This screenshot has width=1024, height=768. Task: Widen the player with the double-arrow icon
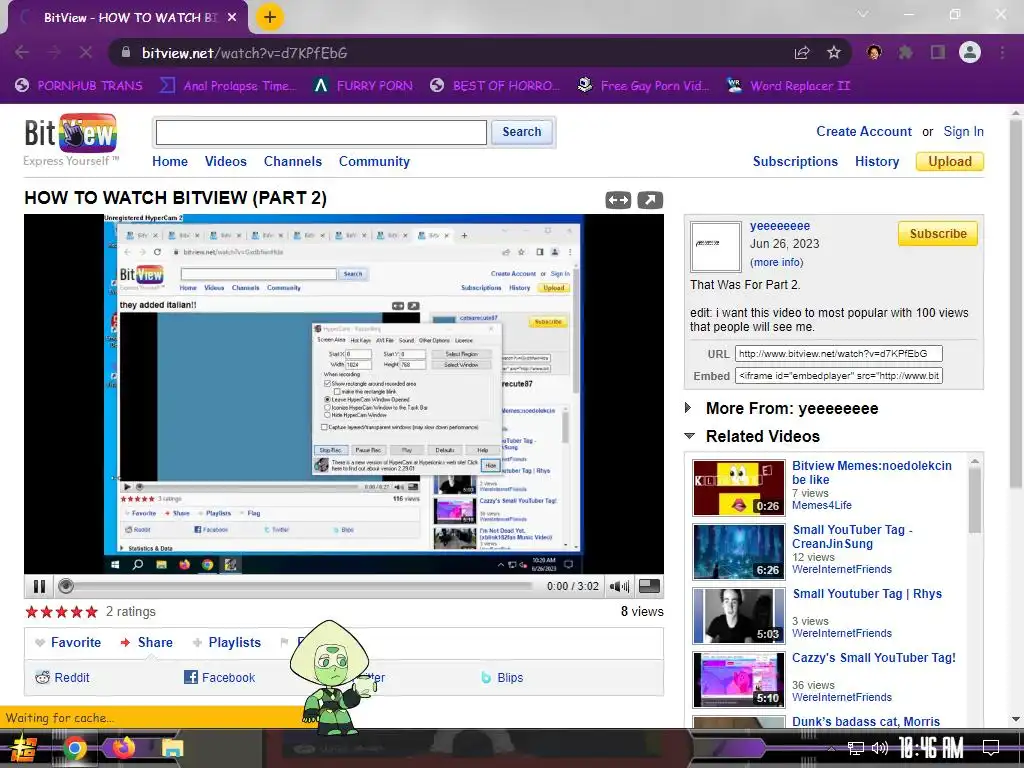click(618, 200)
